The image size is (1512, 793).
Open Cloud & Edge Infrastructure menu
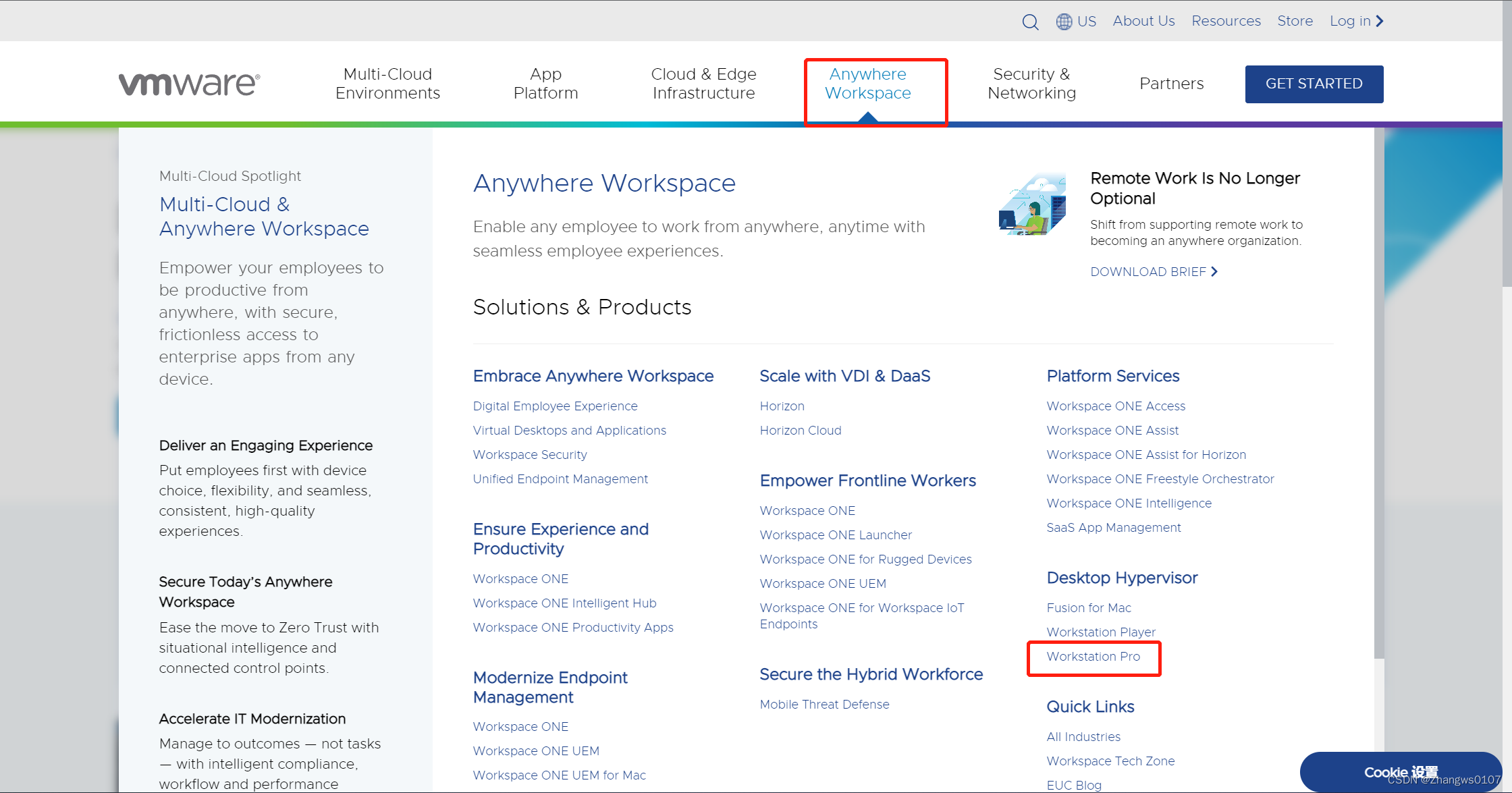pyautogui.click(x=703, y=84)
